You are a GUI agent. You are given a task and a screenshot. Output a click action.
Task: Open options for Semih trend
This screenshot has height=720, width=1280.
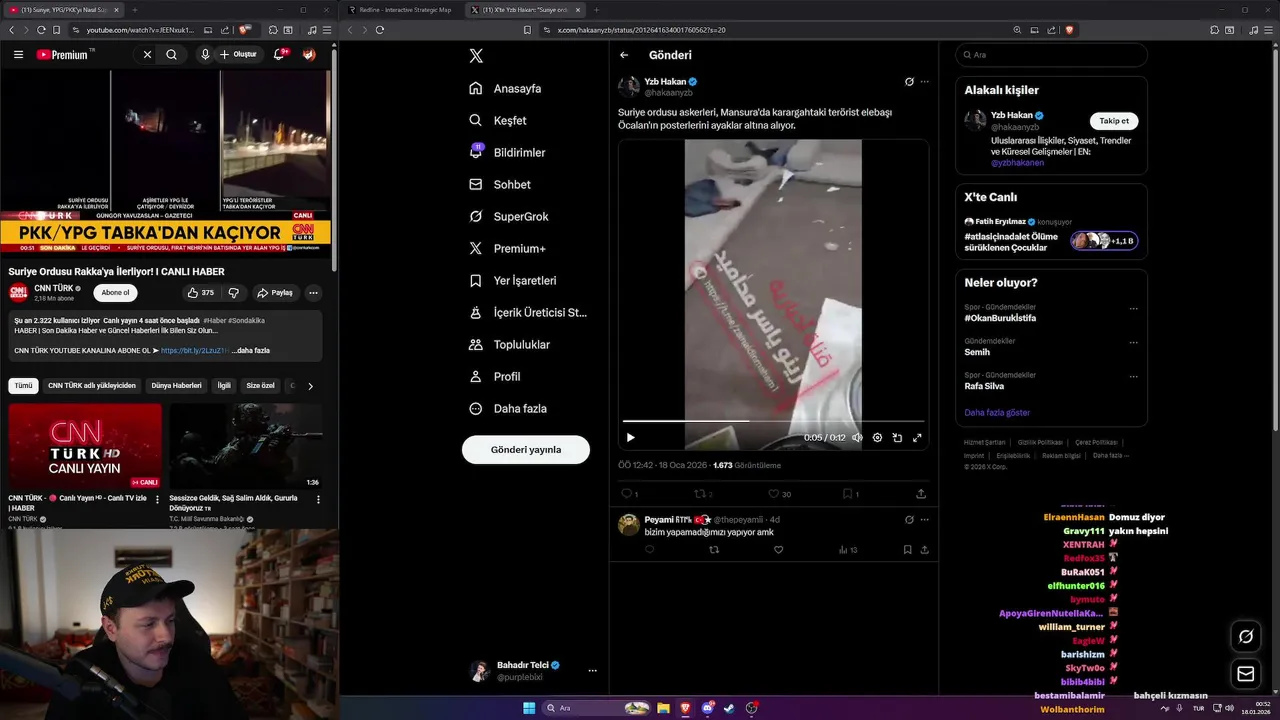pyautogui.click(x=1133, y=342)
